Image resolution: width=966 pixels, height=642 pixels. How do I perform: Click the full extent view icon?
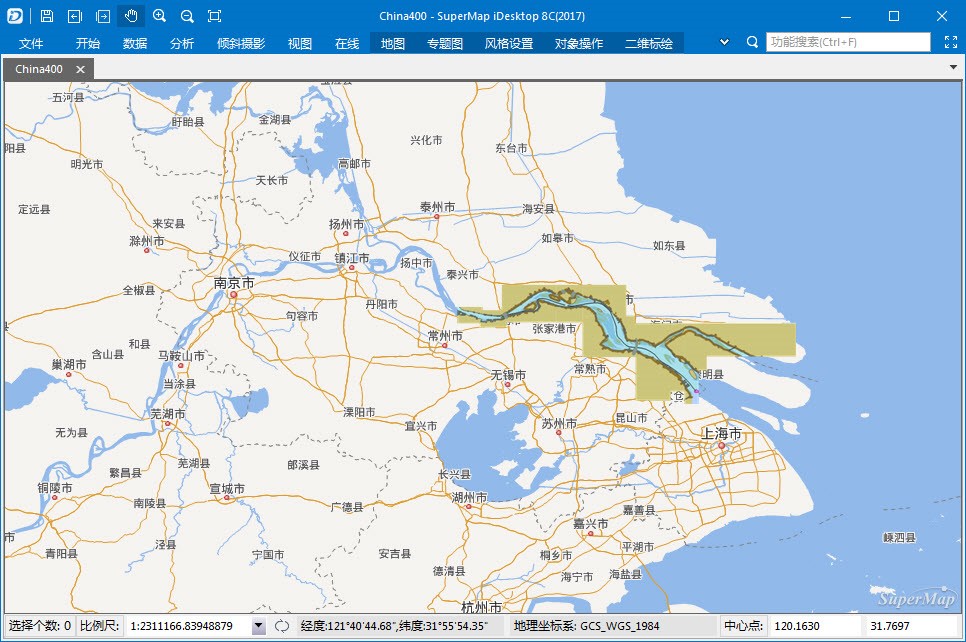point(214,16)
